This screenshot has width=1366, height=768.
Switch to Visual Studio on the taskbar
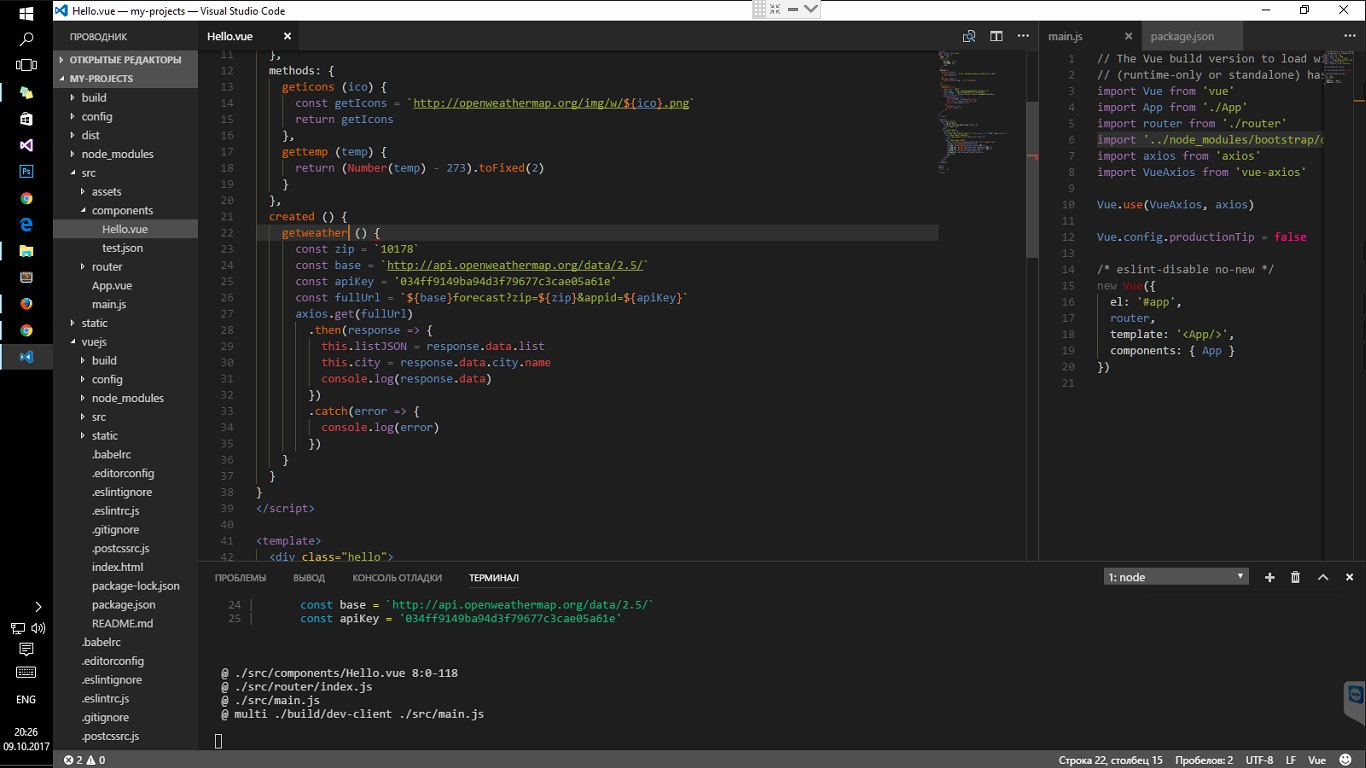(x=27, y=145)
